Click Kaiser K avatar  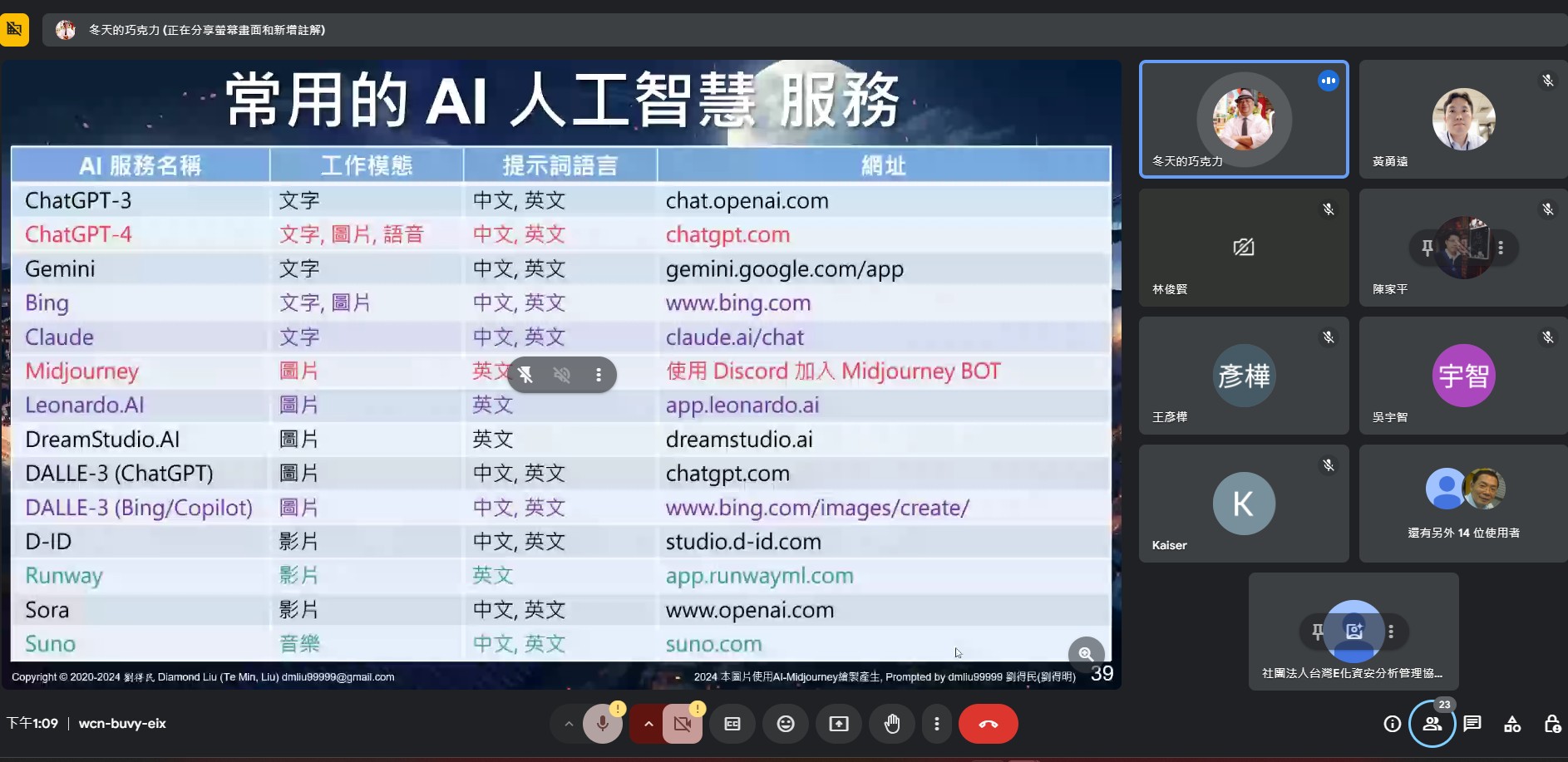click(x=1244, y=504)
